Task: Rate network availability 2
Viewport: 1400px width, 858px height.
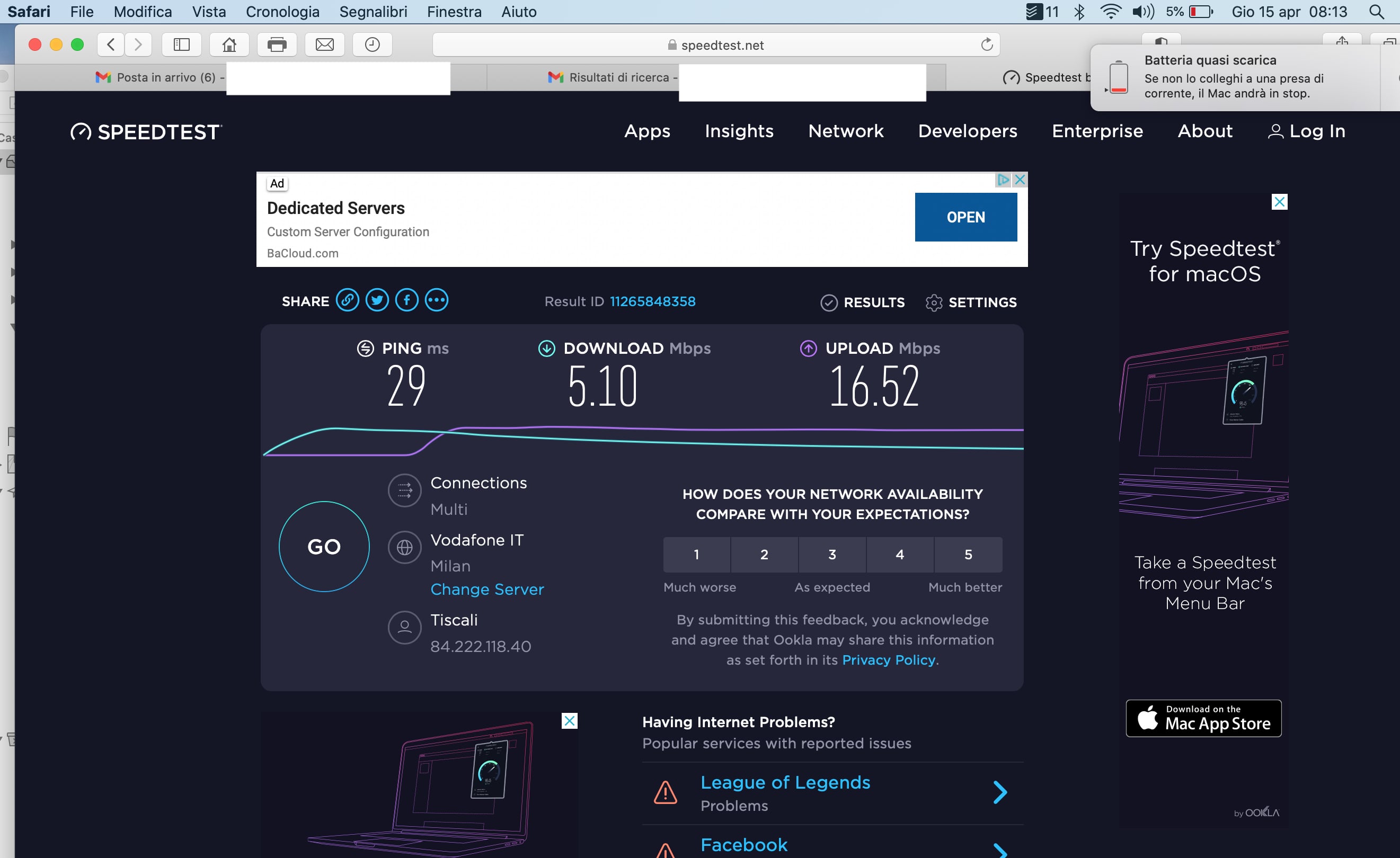Action: click(x=764, y=554)
